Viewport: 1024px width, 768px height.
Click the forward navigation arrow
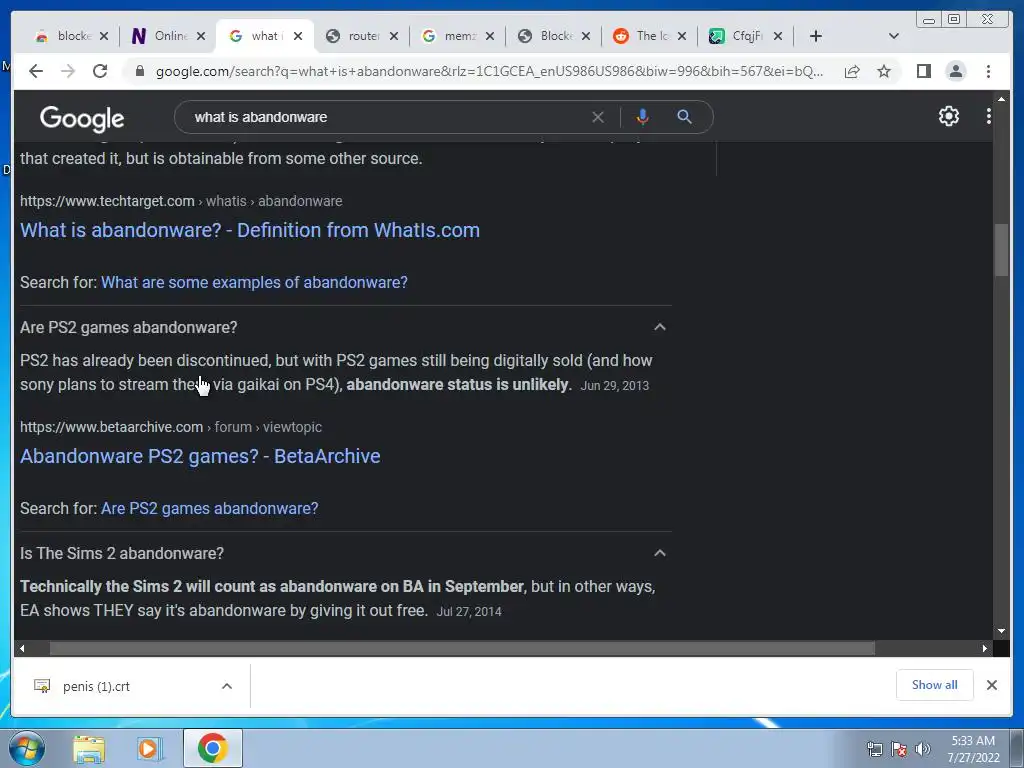(68, 71)
